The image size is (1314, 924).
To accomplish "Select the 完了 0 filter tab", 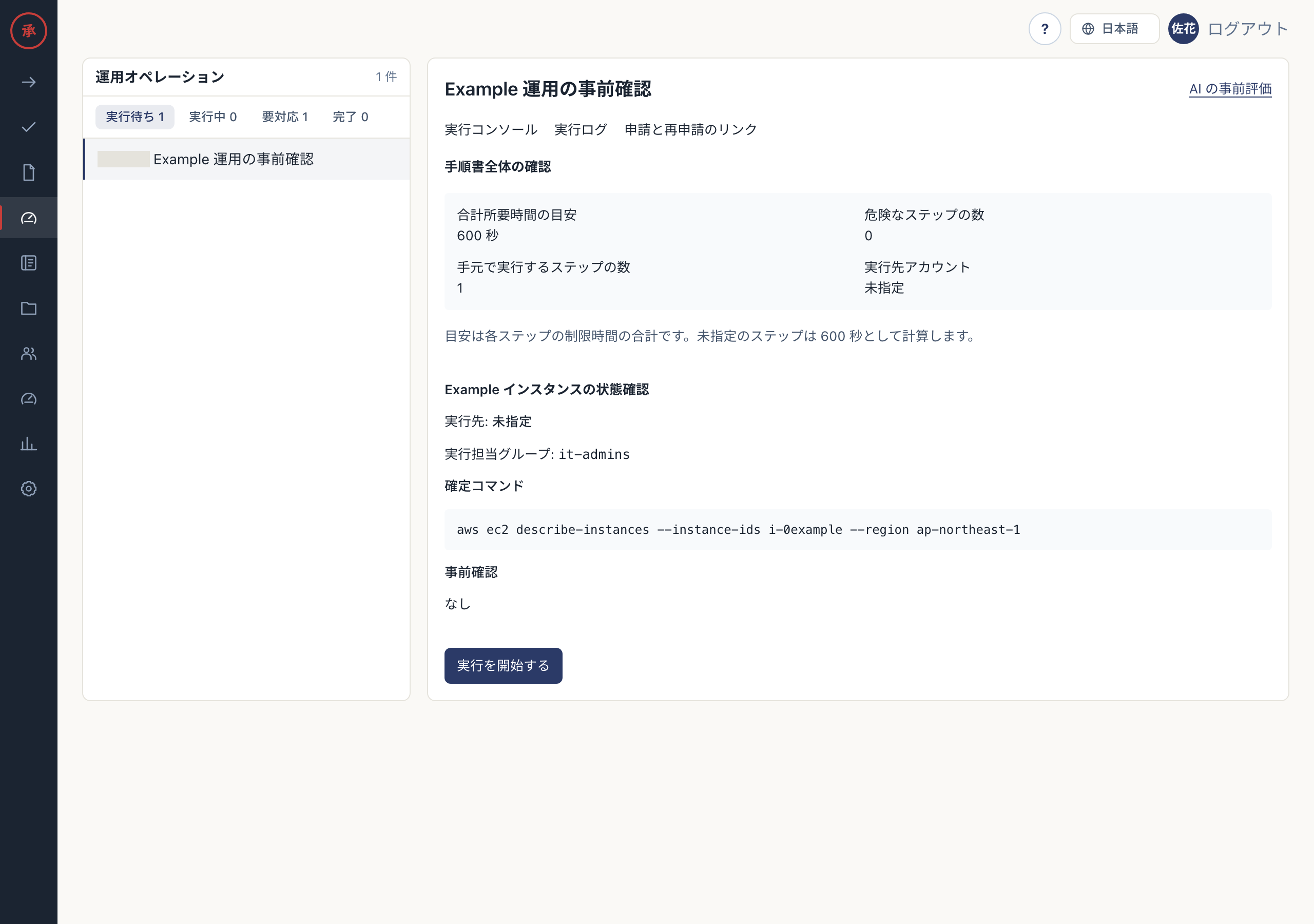I will (350, 117).
